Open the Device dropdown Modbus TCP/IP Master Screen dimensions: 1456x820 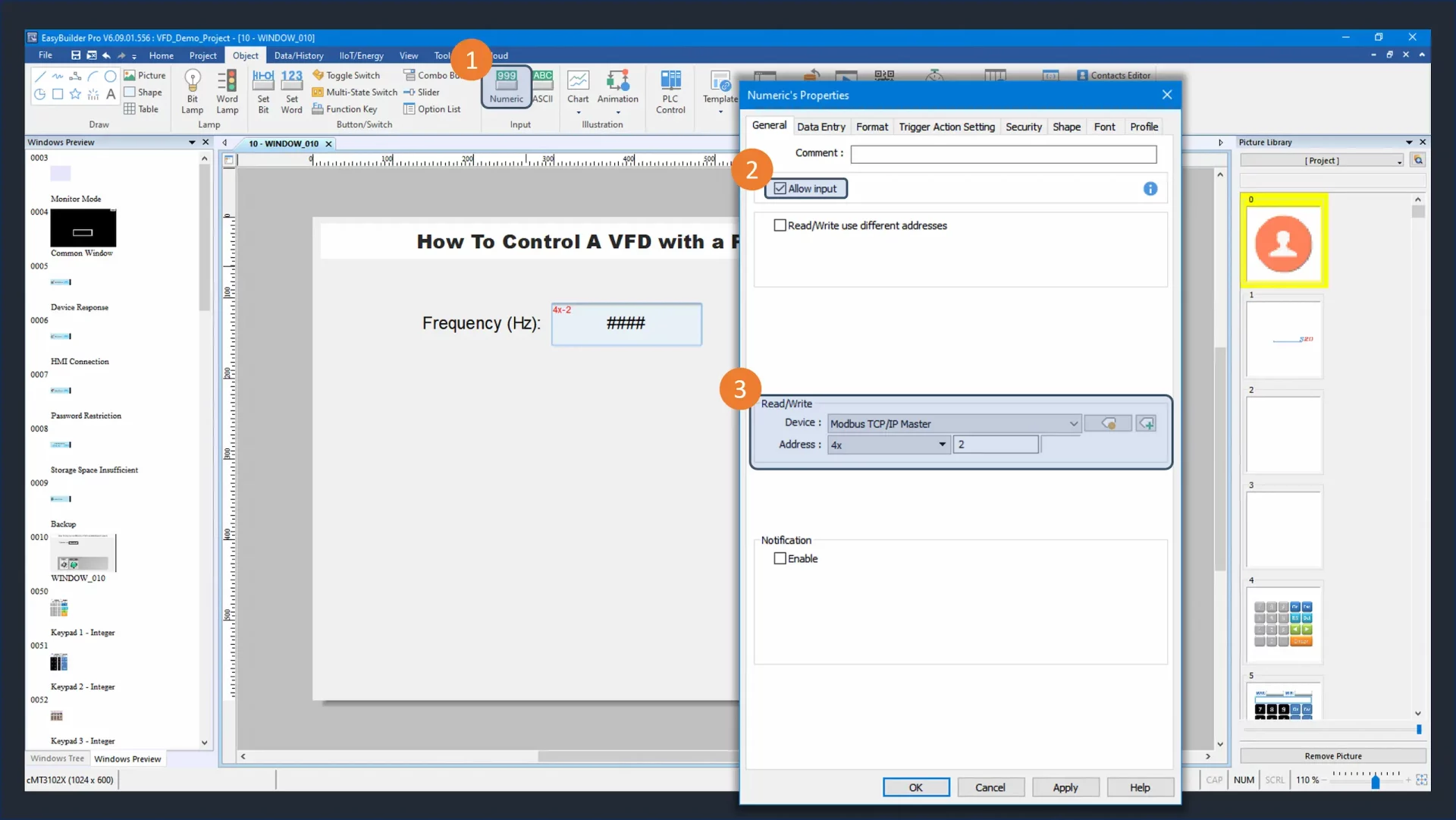point(953,424)
